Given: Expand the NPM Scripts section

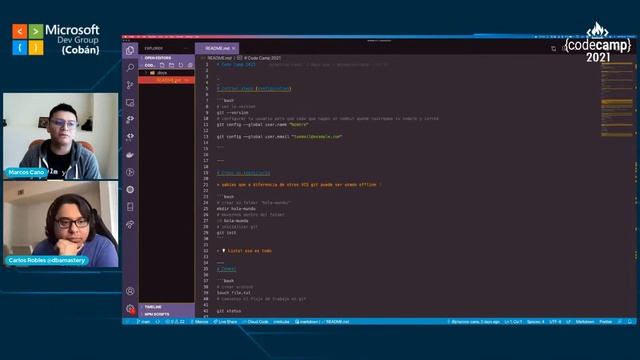Looking at the screenshot, I should pos(167,314).
